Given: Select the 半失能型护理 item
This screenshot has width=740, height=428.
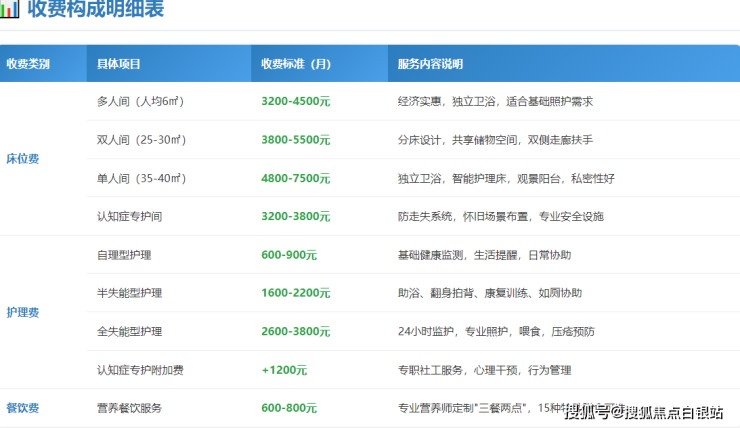Looking at the screenshot, I should coord(129,293).
